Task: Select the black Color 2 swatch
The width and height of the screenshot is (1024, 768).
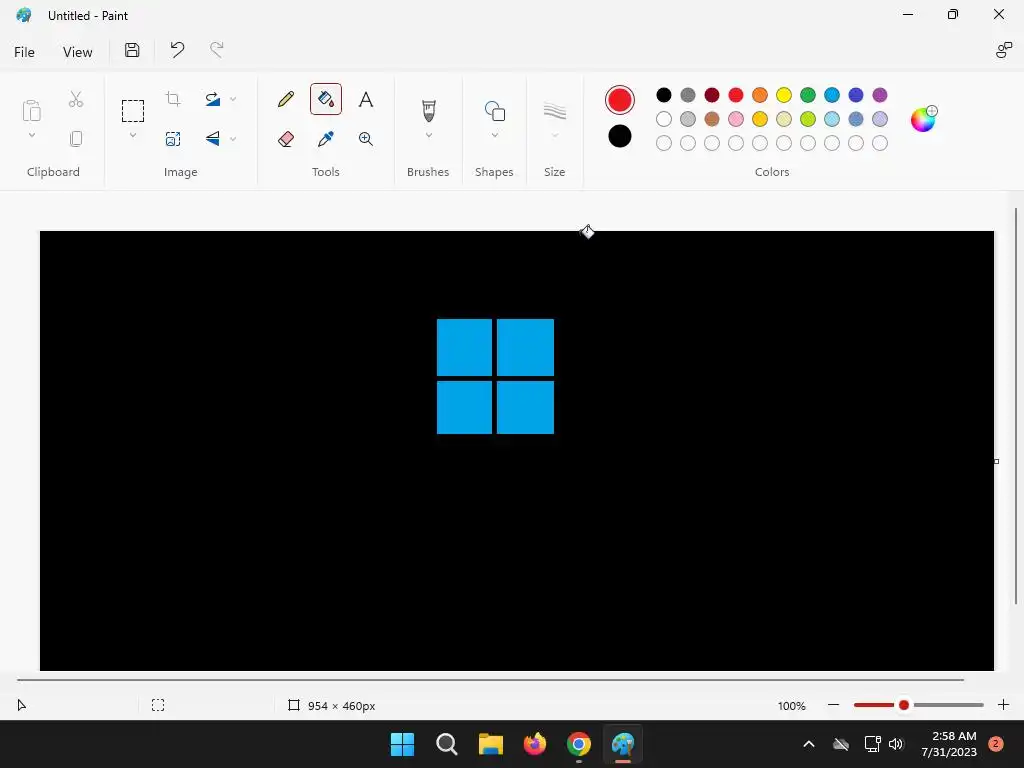Action: tap(620, 136)
